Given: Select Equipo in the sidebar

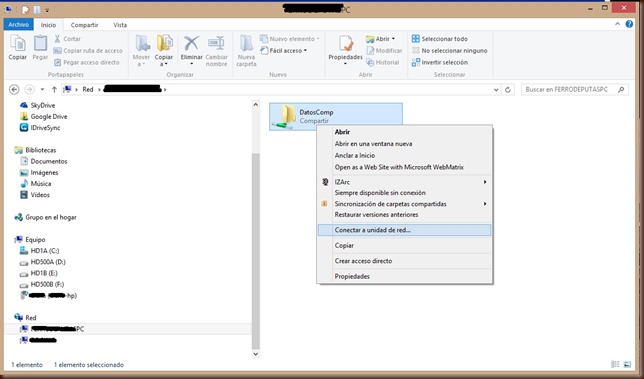Looking at the screenshot, I should pyautogui.click(x=30, y=239).
